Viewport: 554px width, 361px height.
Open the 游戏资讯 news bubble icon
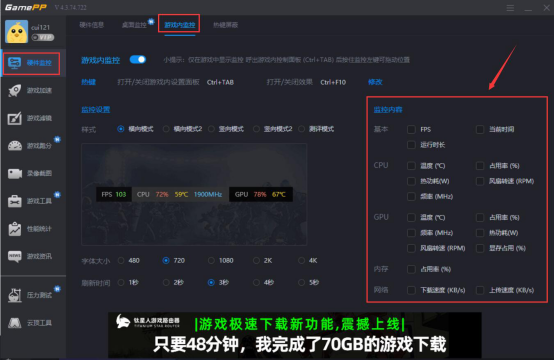[14, 256]
